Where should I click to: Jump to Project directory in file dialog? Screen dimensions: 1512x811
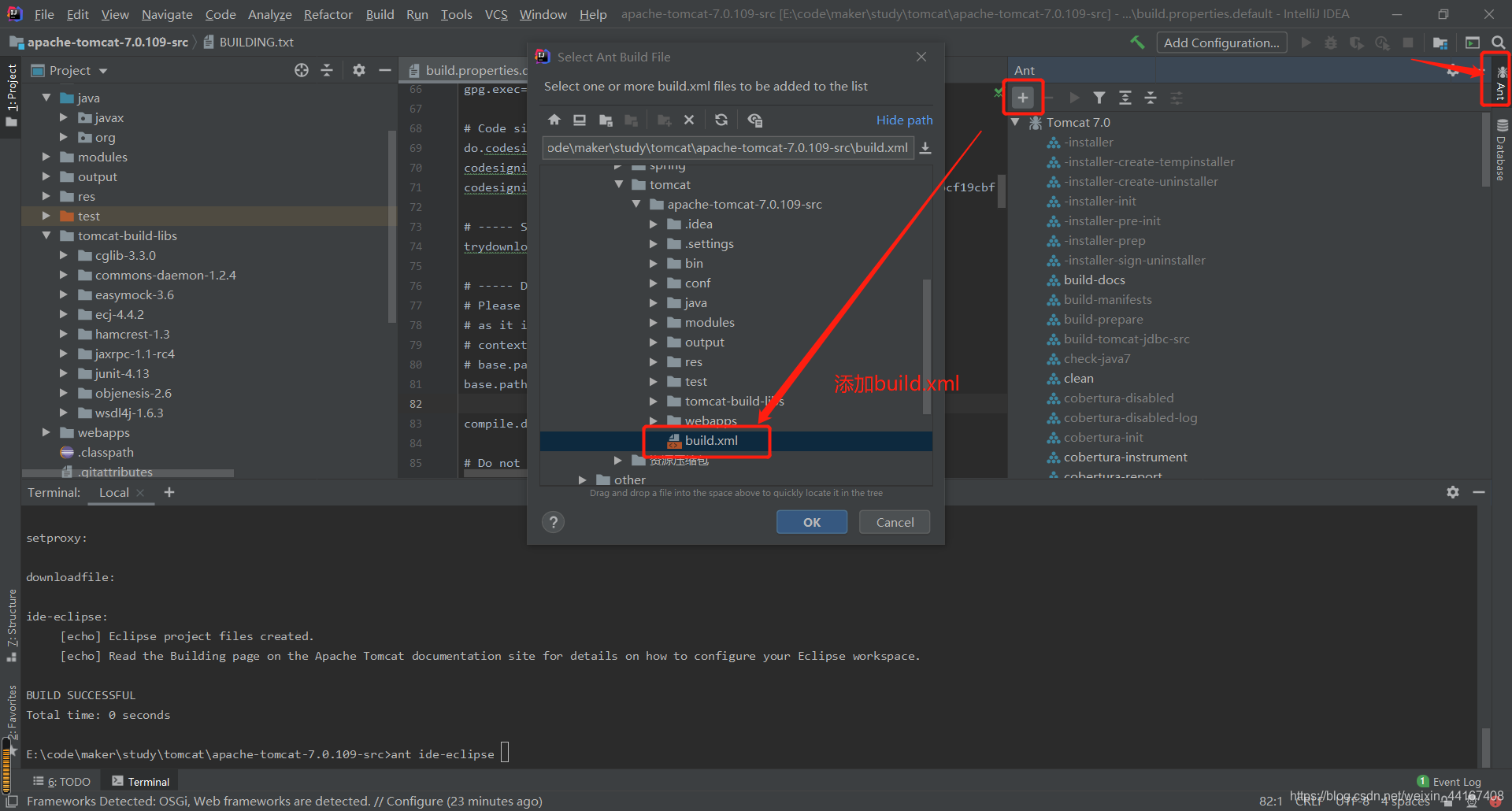(606, 120)
